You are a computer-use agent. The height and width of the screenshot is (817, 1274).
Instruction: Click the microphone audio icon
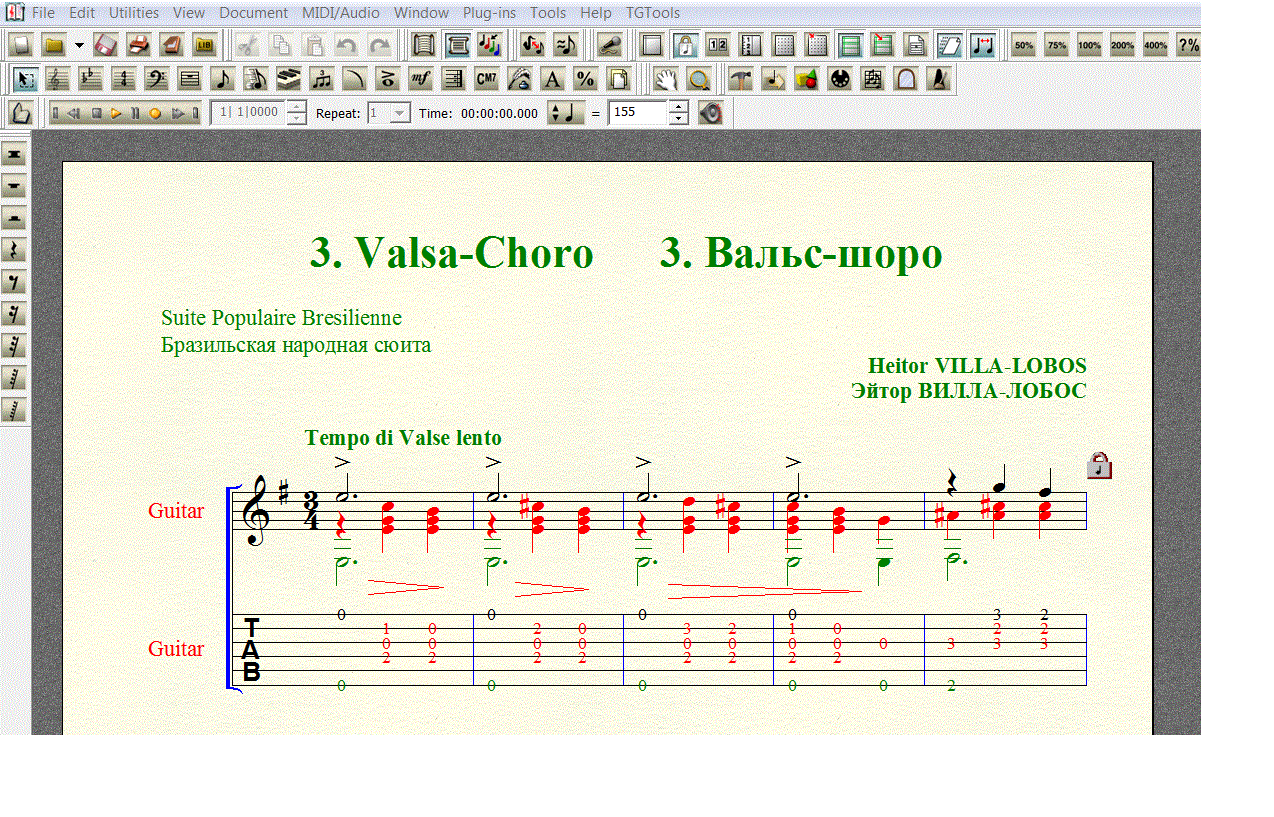(608, 45)
